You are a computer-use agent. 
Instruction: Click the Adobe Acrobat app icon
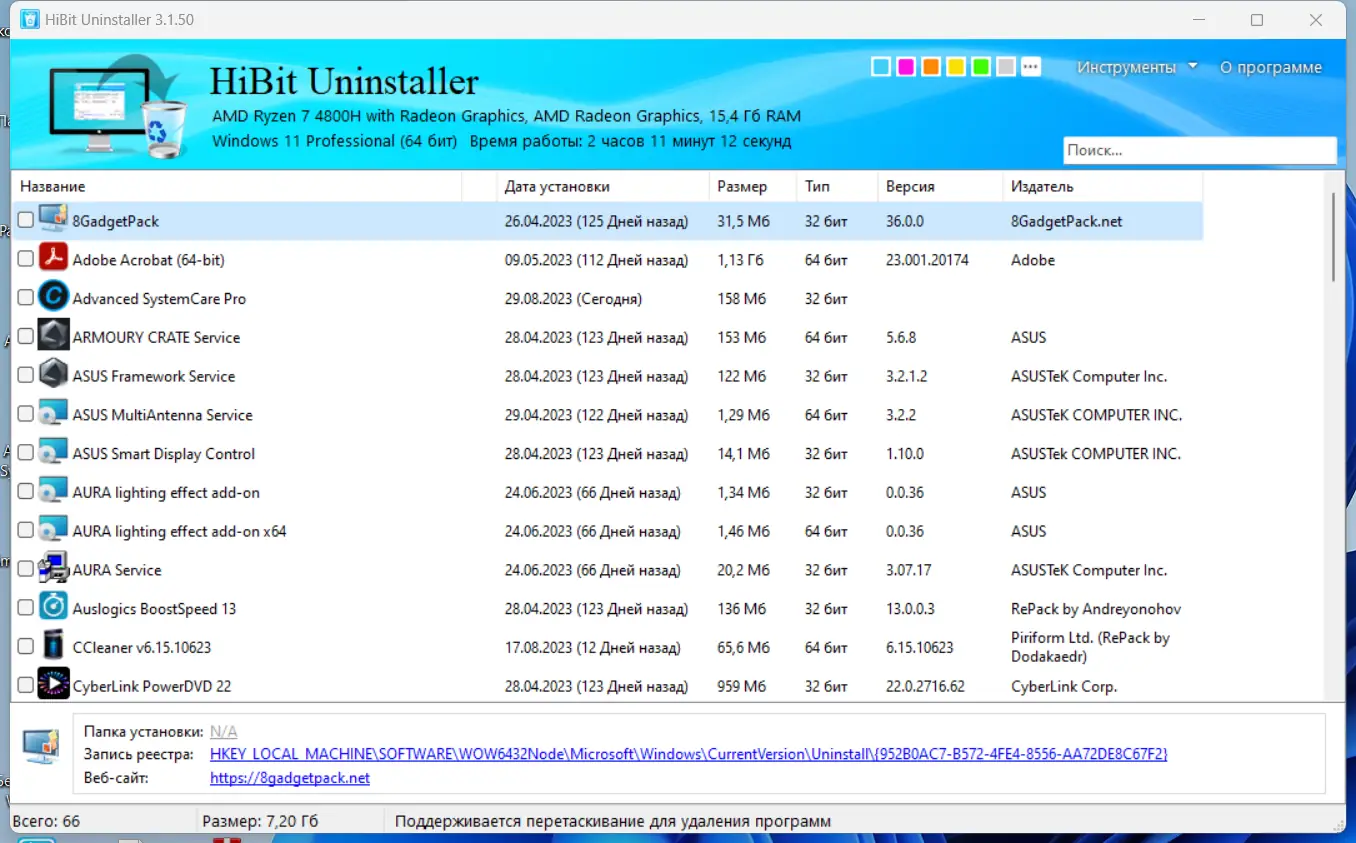click(x=52, y=257)
